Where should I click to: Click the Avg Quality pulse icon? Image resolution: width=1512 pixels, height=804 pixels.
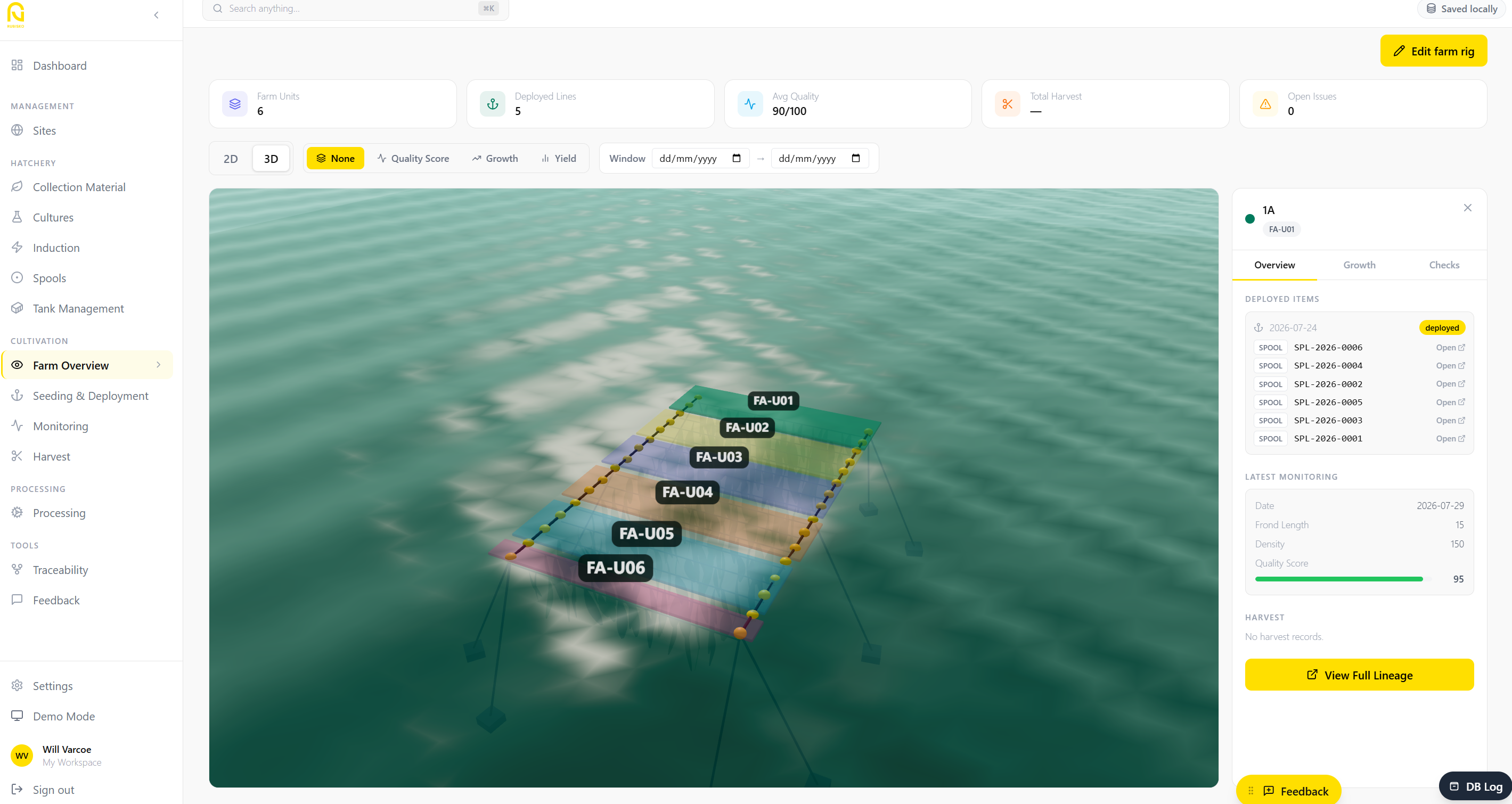click(x=750, y=104)
